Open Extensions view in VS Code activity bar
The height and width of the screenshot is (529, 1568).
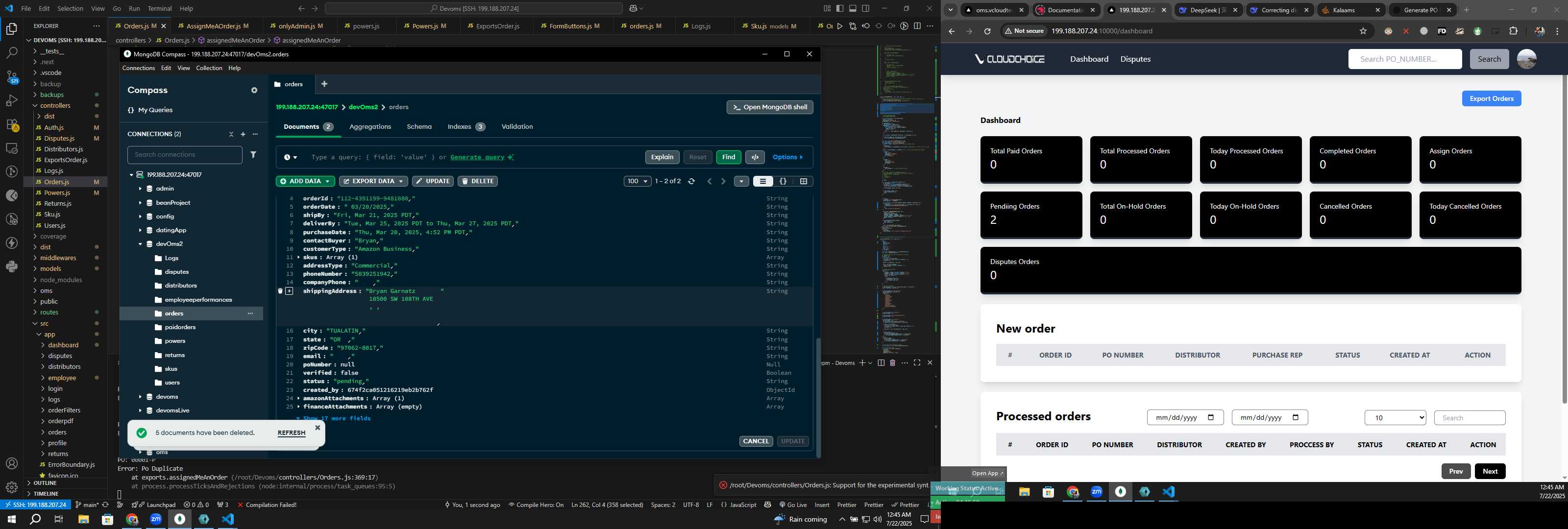point(12,124)
